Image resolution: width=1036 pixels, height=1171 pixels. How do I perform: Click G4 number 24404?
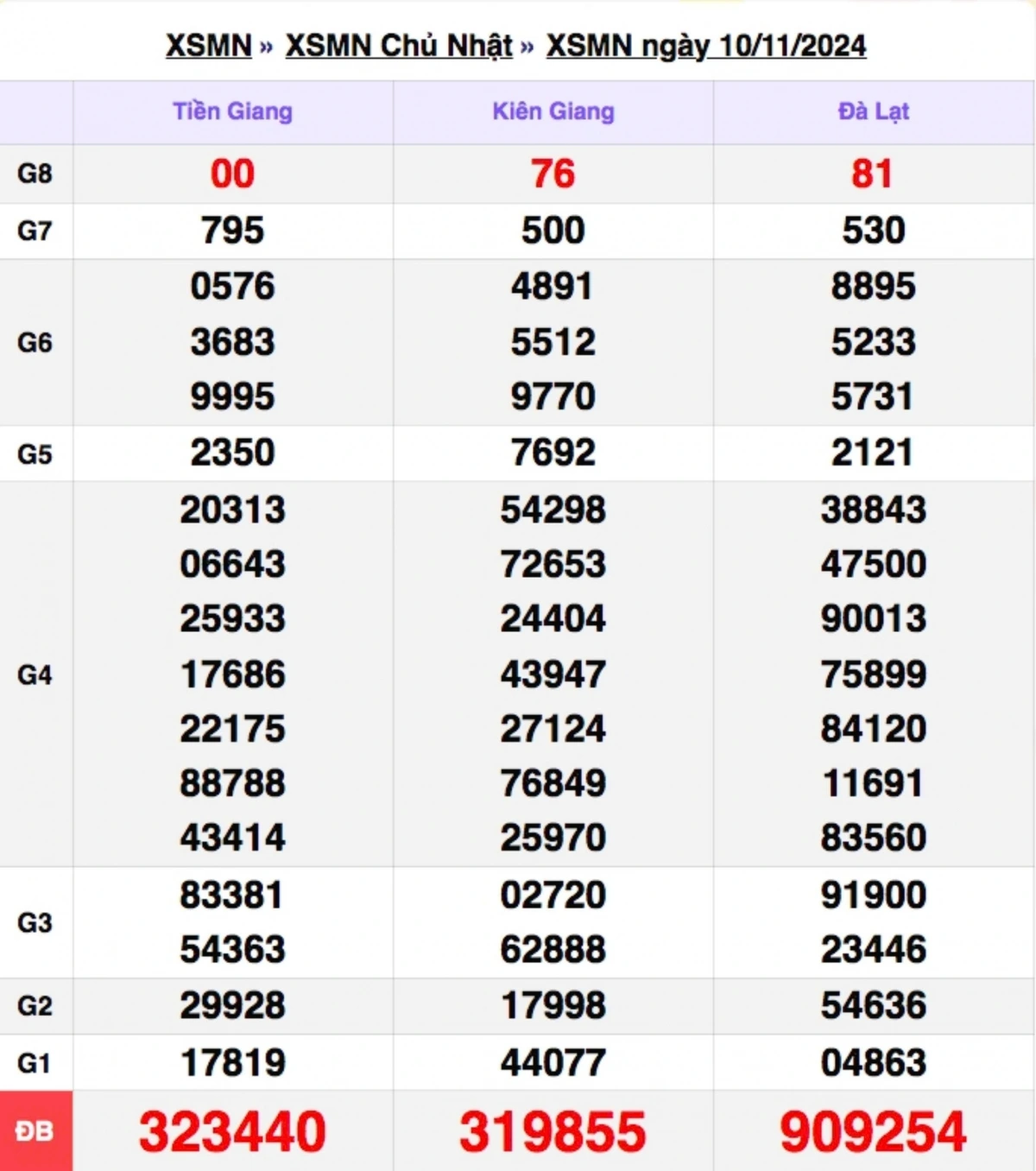(x=553, y=618)
